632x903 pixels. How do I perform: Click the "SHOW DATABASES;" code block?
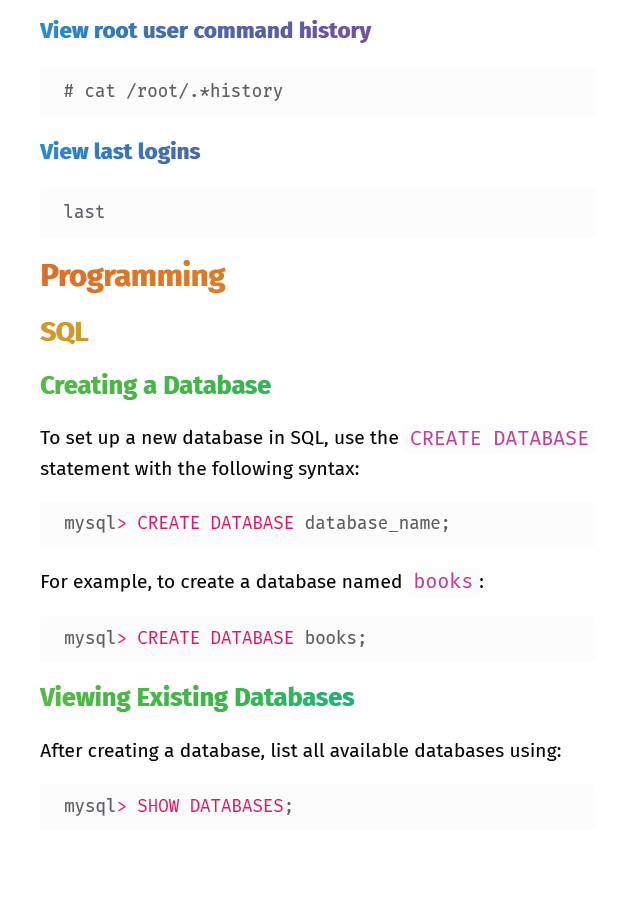point(317,806)
